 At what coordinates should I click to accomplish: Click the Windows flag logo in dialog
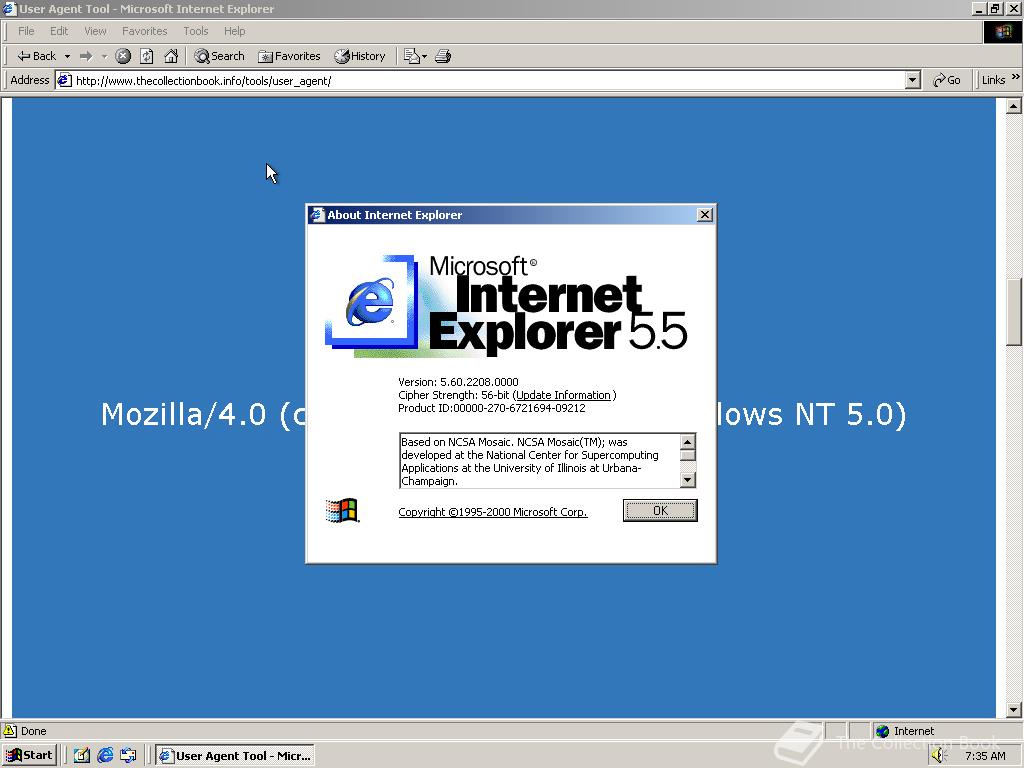342,510
